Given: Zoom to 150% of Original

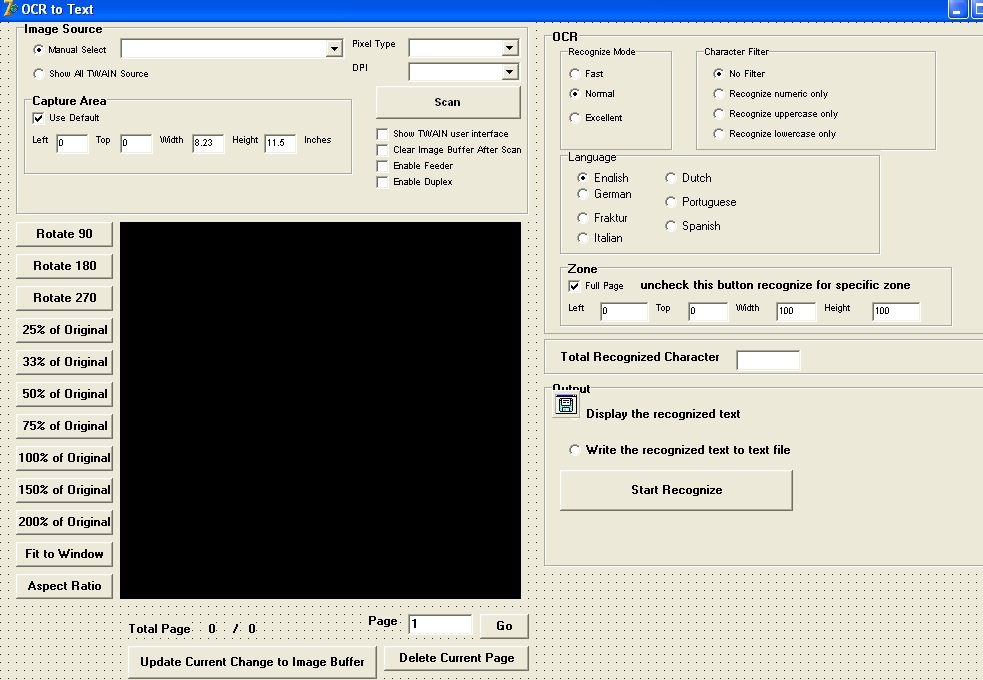Looking at the screenshot, I should pos(64,490).
